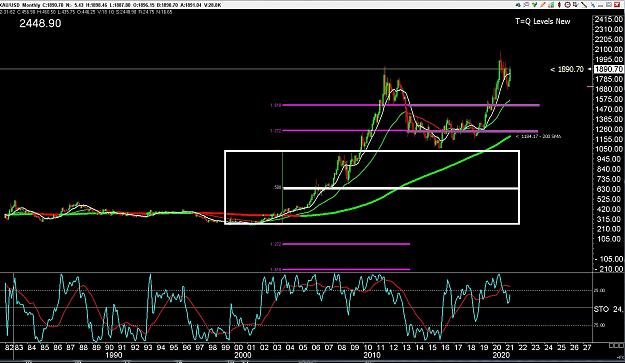Viewport: 625px width, 363px height.
Task: Click the mail envelope icon in the top toolbar
Action: point(526,5)
